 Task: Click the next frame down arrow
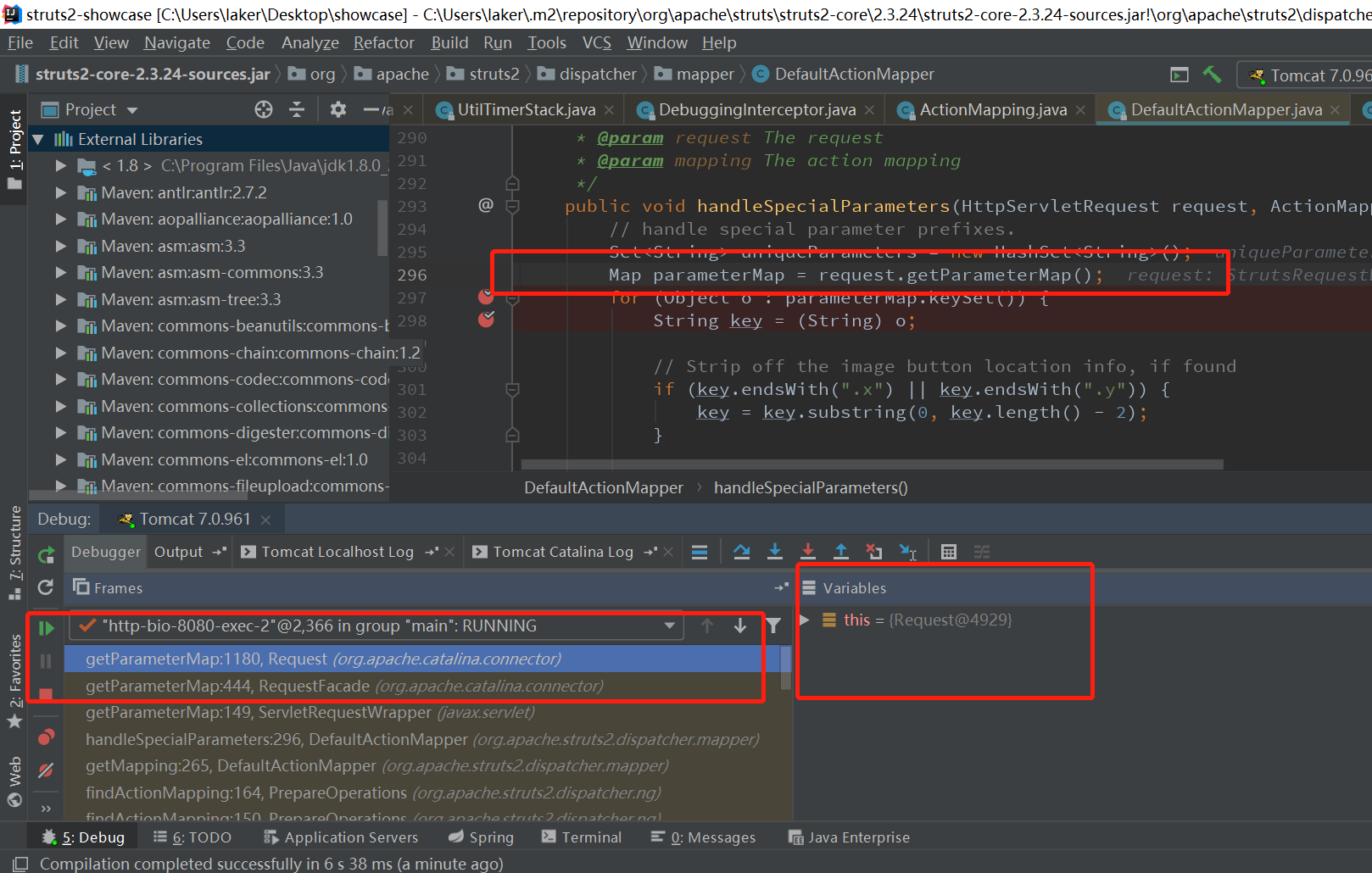740,626
